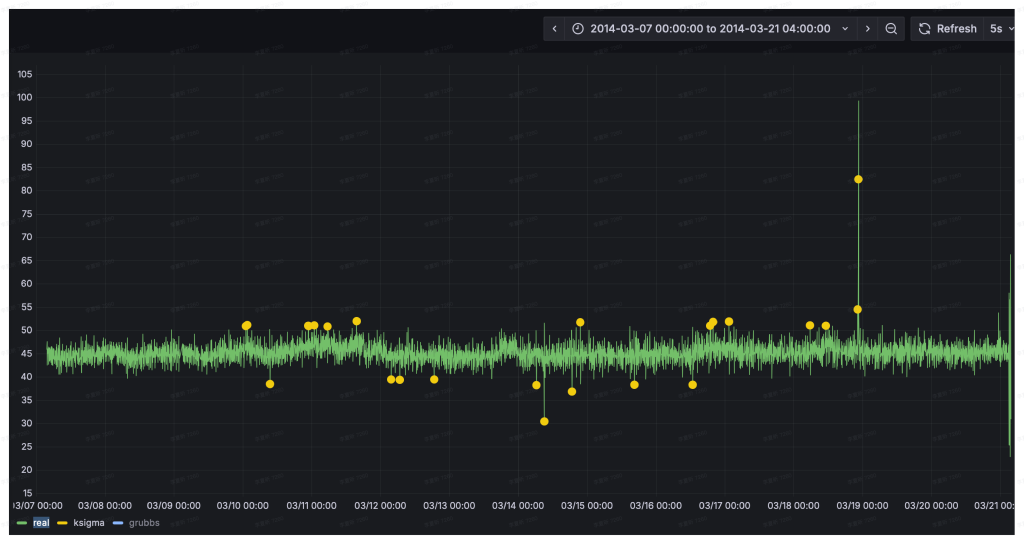Click the blue grubbs legend color swatch
The image size is (1024, 544).
click(118, 522)
